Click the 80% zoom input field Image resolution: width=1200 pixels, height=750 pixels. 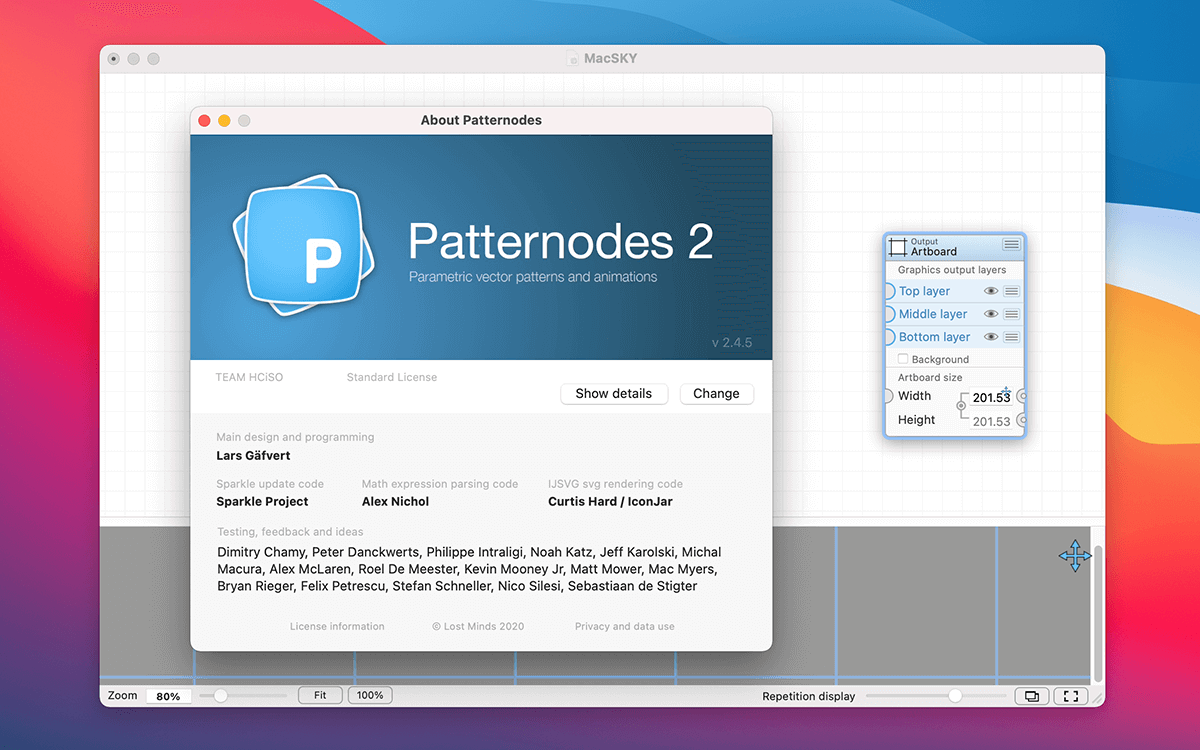(x=168, y=696)
